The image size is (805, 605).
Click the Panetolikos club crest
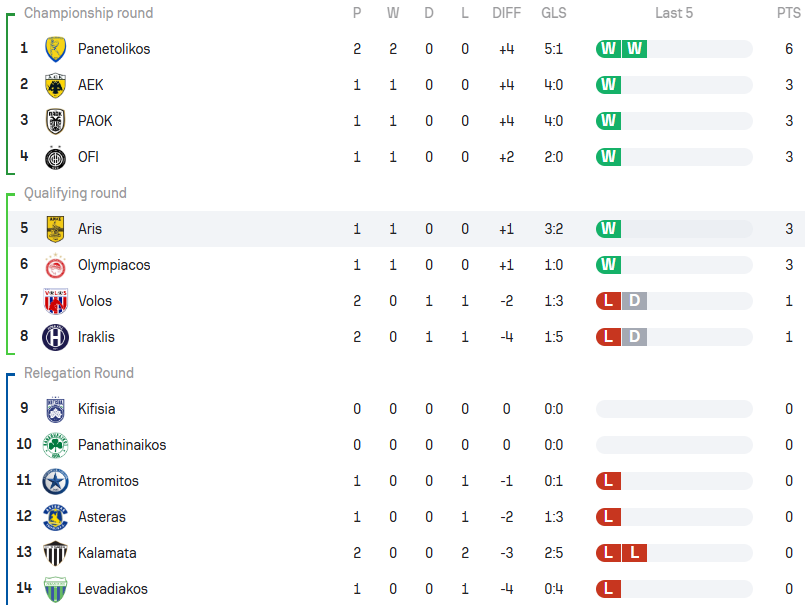click(x=55, y=49)
